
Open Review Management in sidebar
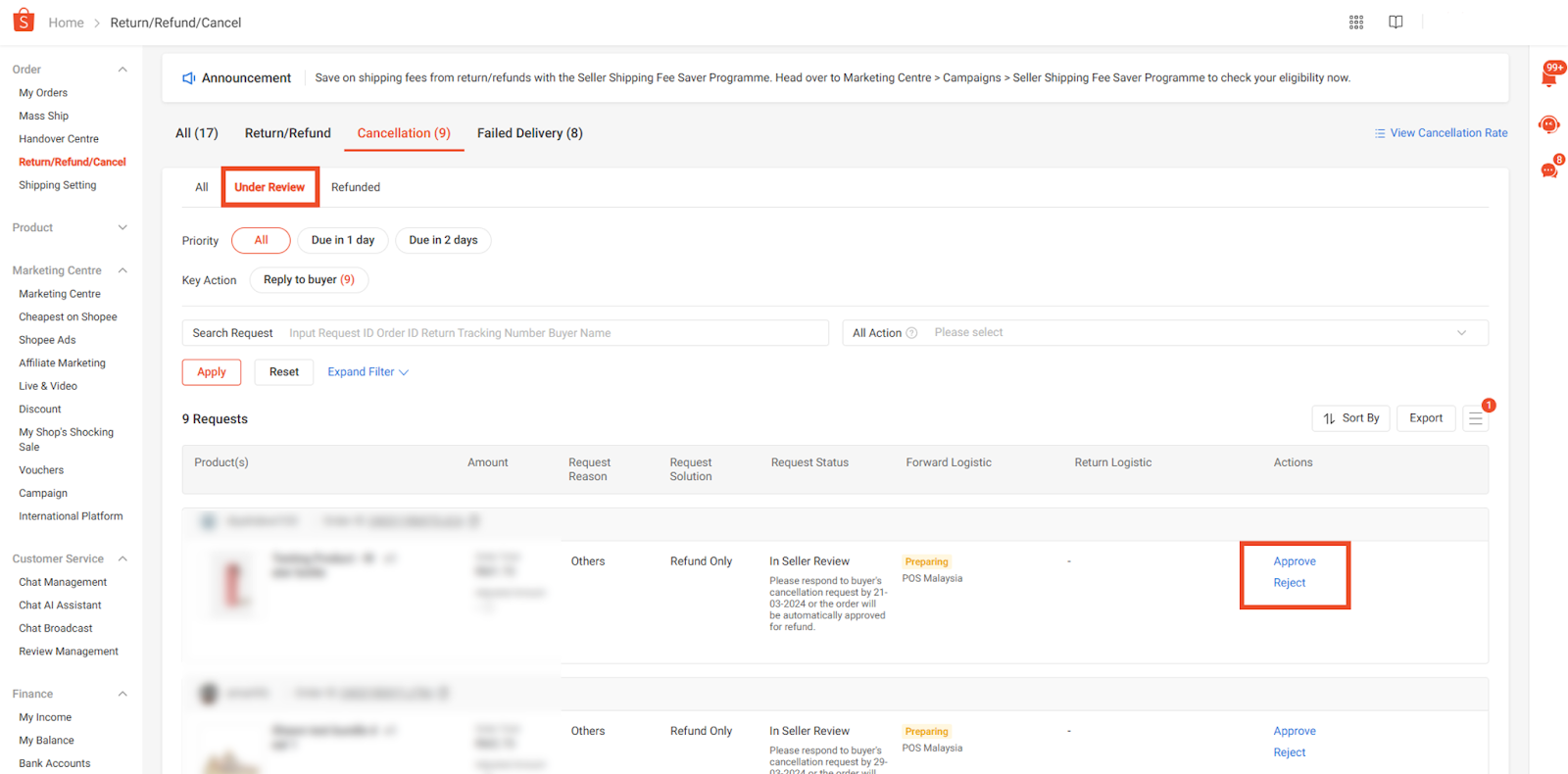point(69,652)
